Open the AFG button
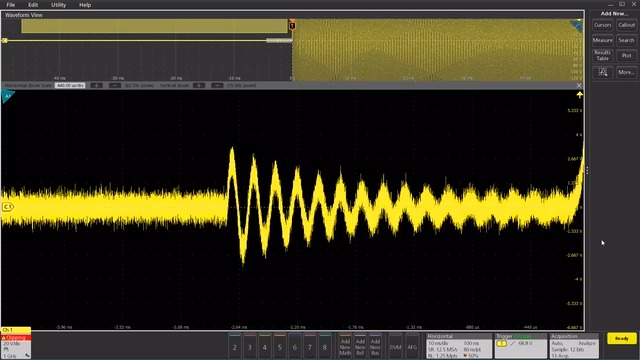Viewport: 640px width, 360px height. tap(412, 347)
